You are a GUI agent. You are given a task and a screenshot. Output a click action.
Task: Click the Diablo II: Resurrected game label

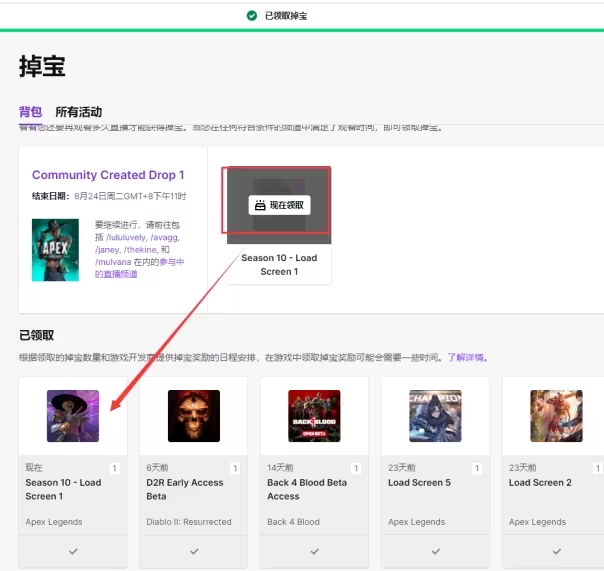189,522
